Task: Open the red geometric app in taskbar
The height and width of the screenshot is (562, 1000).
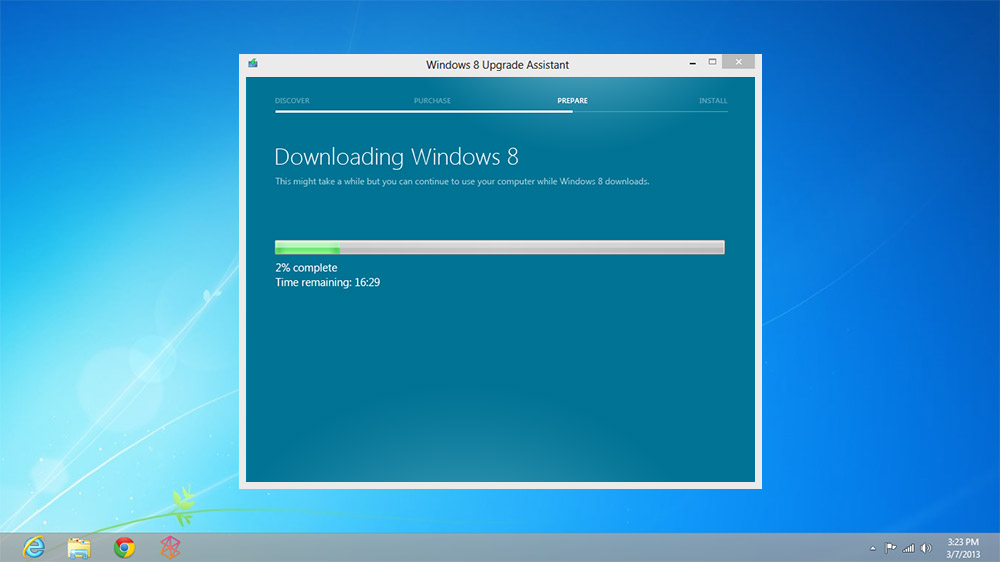Action: click(x=170, y=547)
